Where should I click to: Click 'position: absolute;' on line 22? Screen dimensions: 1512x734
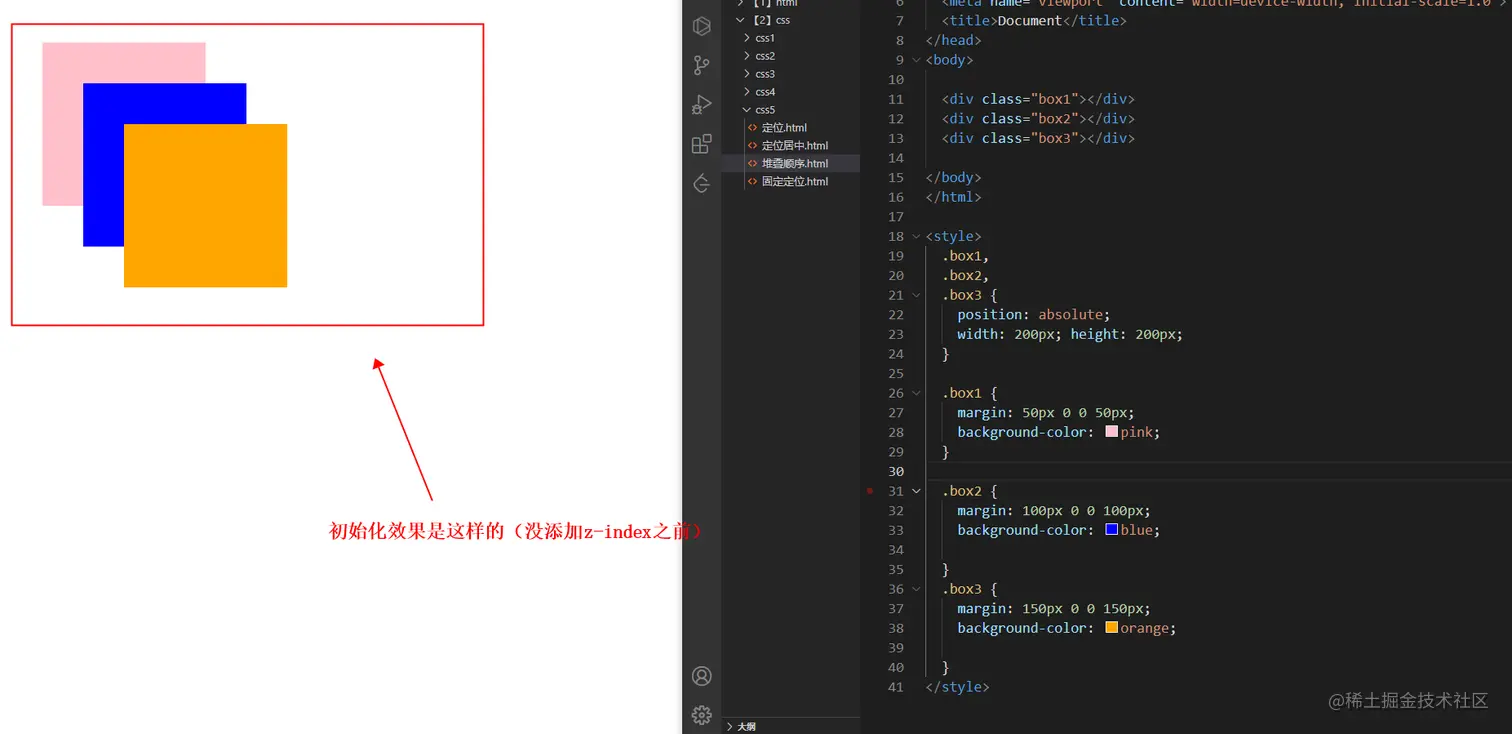pos(1034,315)
